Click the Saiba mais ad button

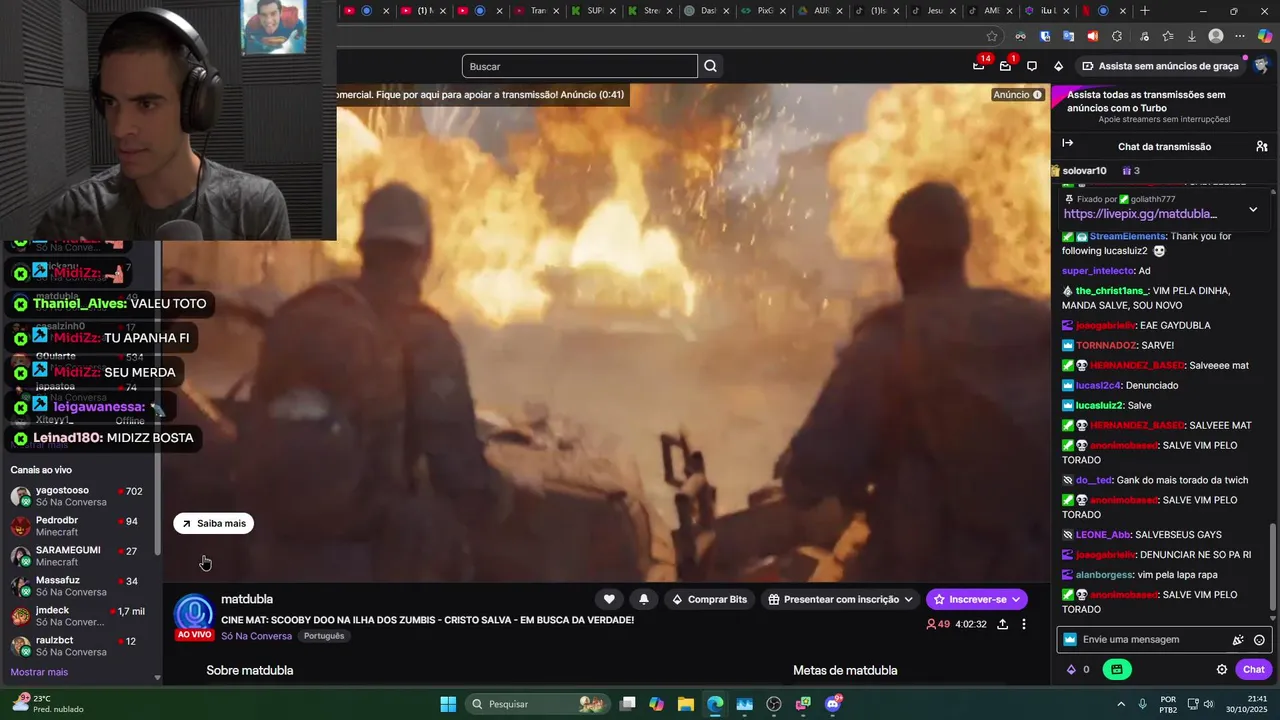(213, 523)
